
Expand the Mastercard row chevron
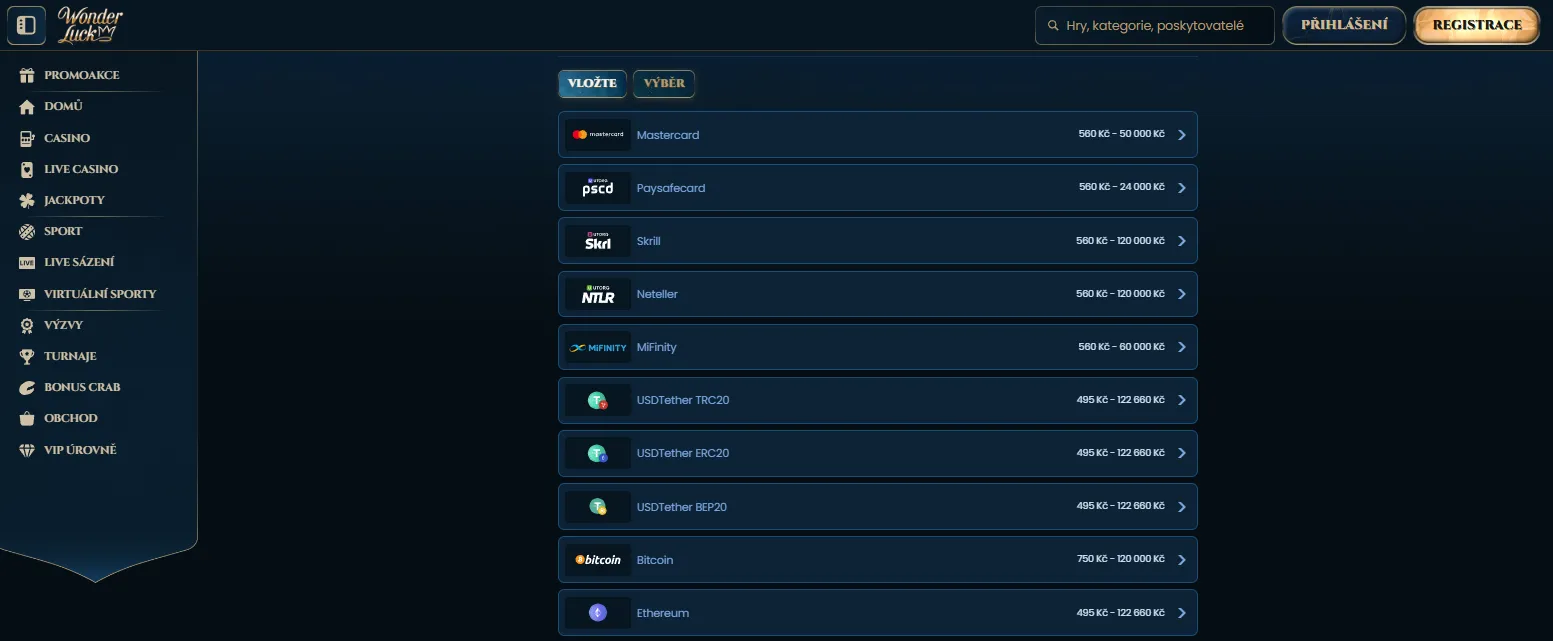[1181, 135]
